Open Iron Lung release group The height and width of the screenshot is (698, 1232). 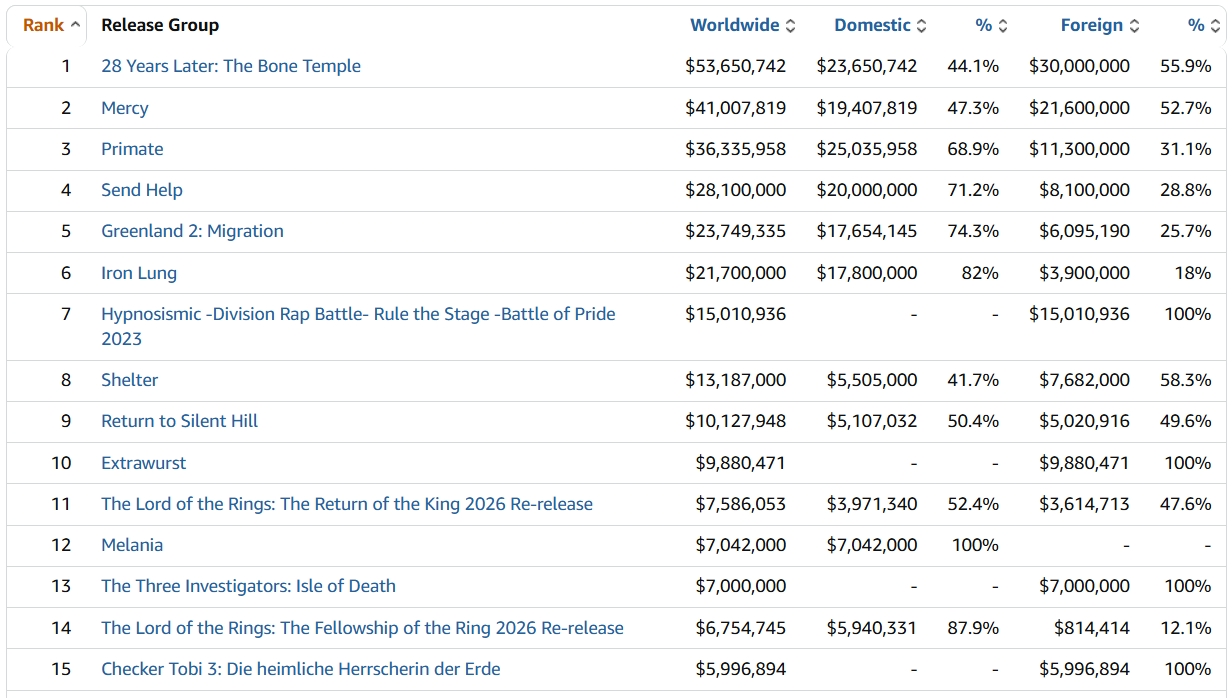139,273
